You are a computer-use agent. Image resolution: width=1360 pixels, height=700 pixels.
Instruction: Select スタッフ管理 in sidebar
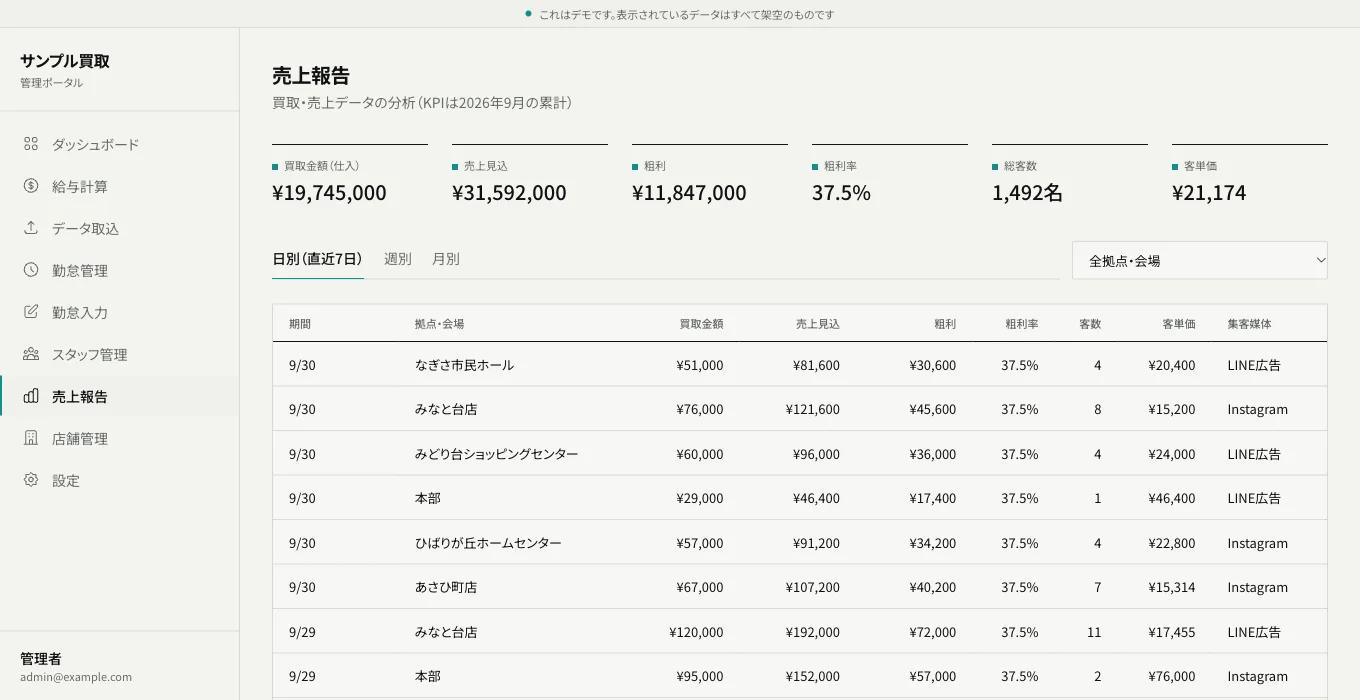coord(120,354)
